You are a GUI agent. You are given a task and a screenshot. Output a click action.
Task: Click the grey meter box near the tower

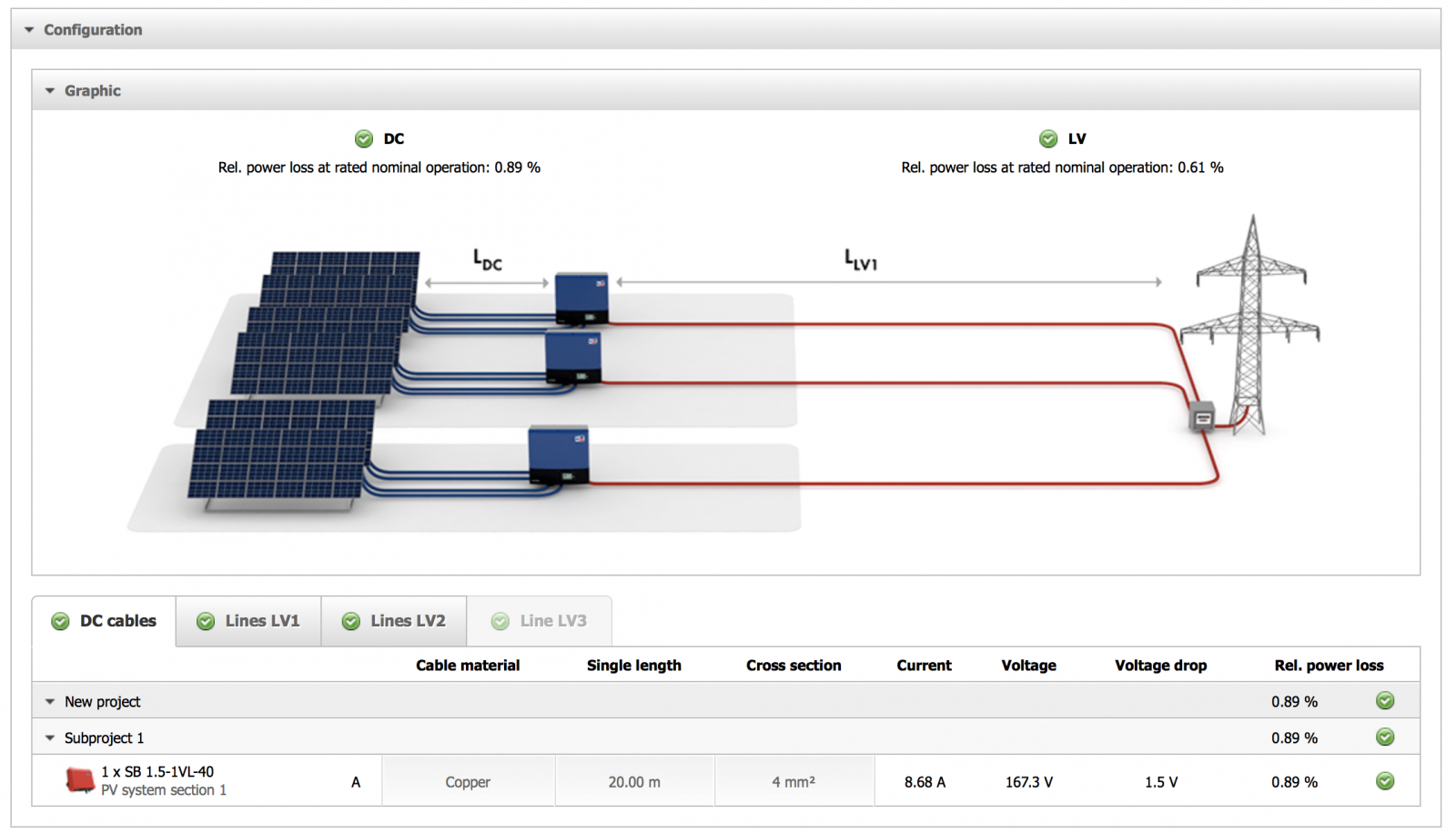pyautogui.click(x=1202, y=417)
